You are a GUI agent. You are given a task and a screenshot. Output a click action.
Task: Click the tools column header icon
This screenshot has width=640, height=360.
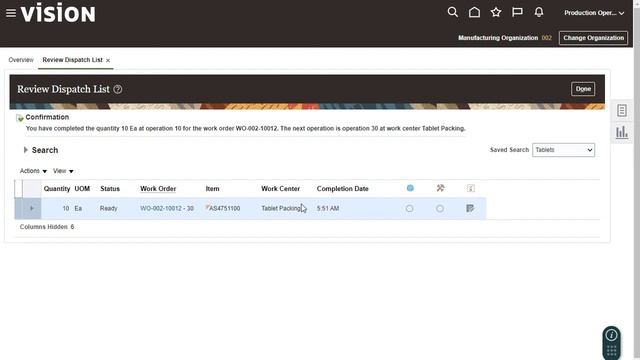click(x=440, y=188)
